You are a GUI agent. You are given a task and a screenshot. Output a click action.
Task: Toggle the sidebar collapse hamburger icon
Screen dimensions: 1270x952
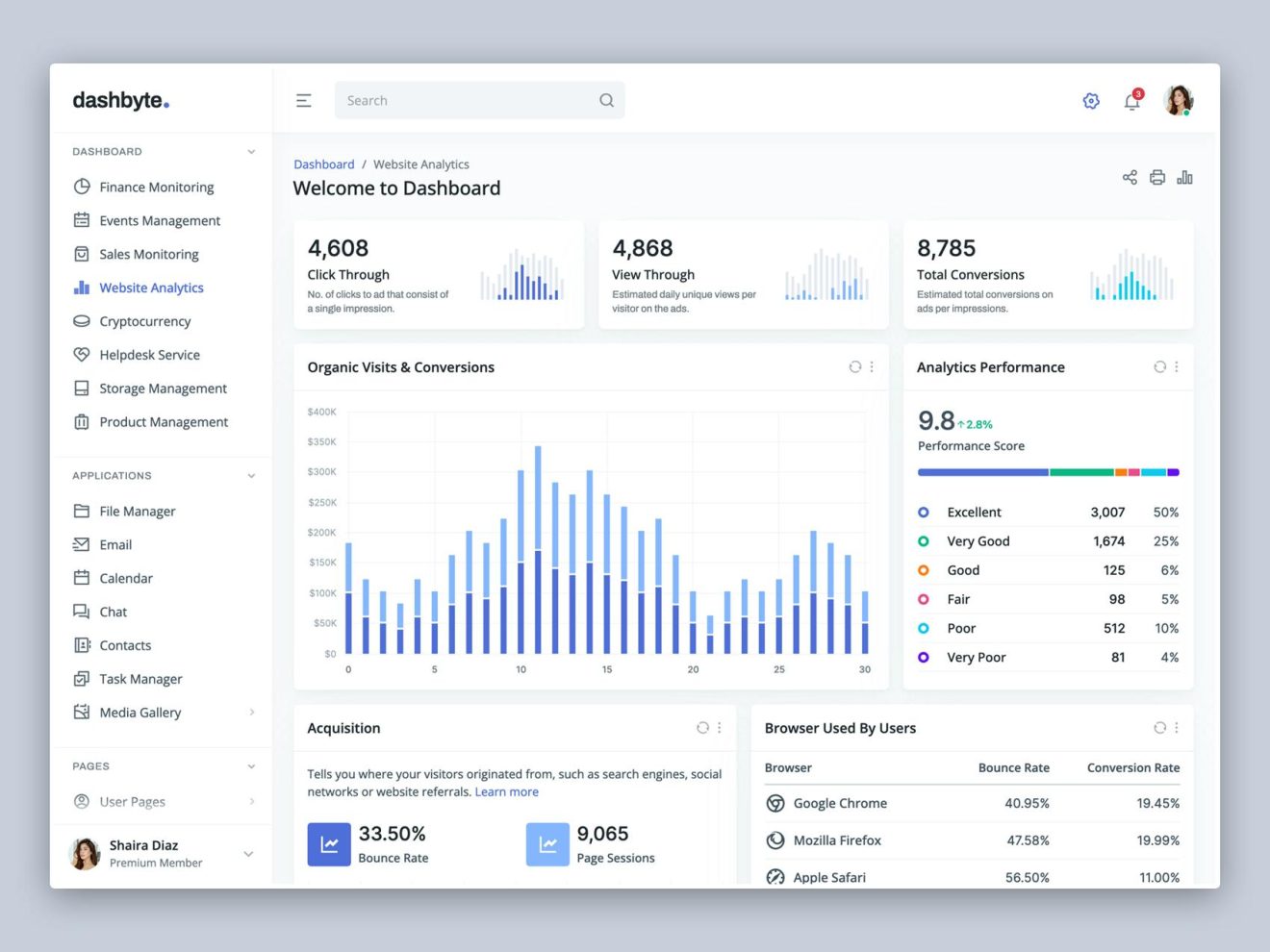point(304,99)
